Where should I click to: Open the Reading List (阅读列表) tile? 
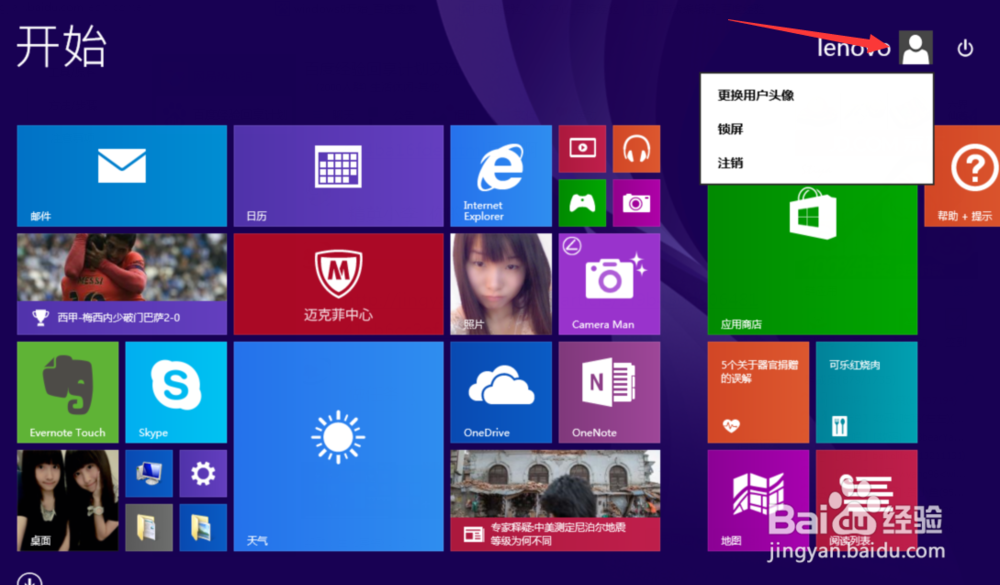coord(866,501)
